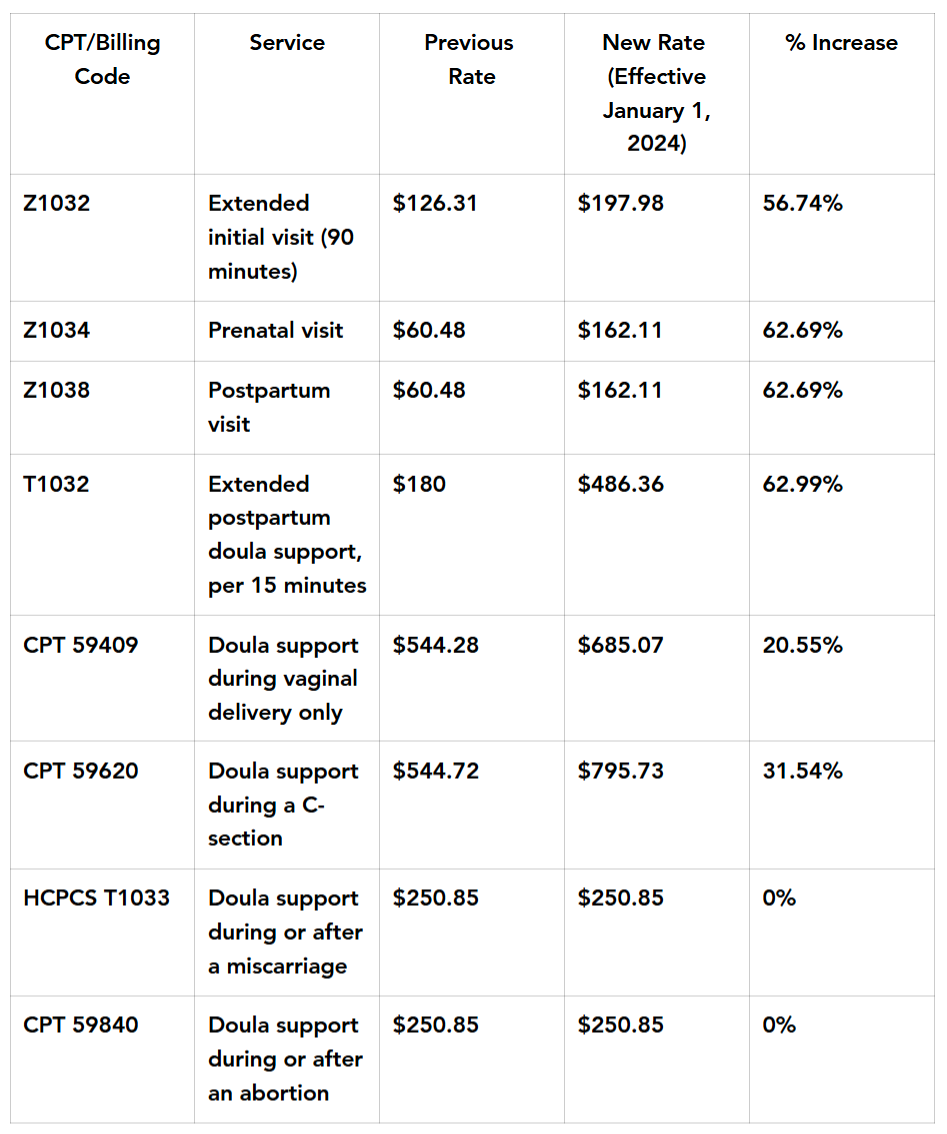Screen dimensions: 947x1134
Task: Select the CPT 59840 code cell
Action: (81, 1025)
